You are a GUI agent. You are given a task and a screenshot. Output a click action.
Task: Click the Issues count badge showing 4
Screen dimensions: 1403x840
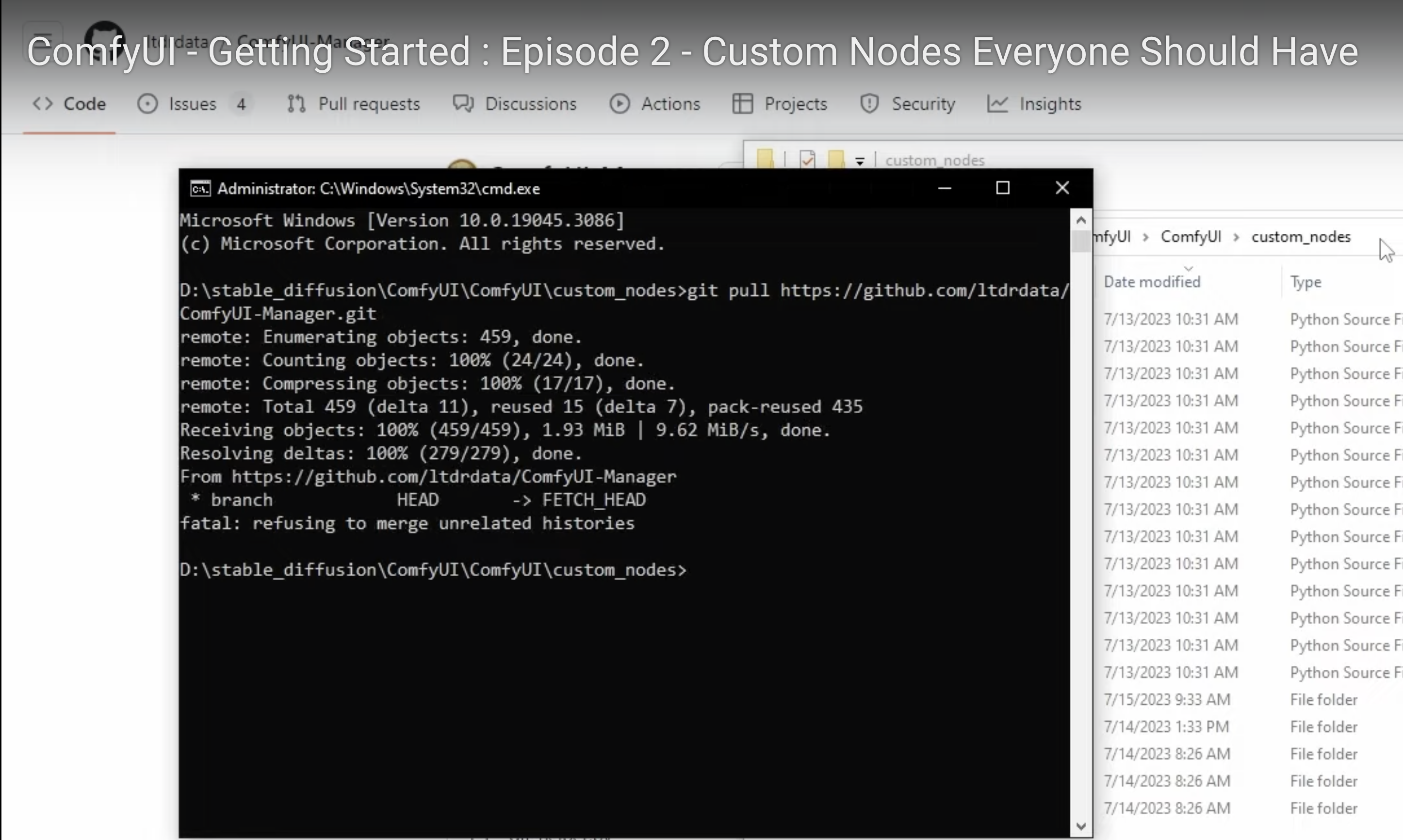[x=241, y=104]
